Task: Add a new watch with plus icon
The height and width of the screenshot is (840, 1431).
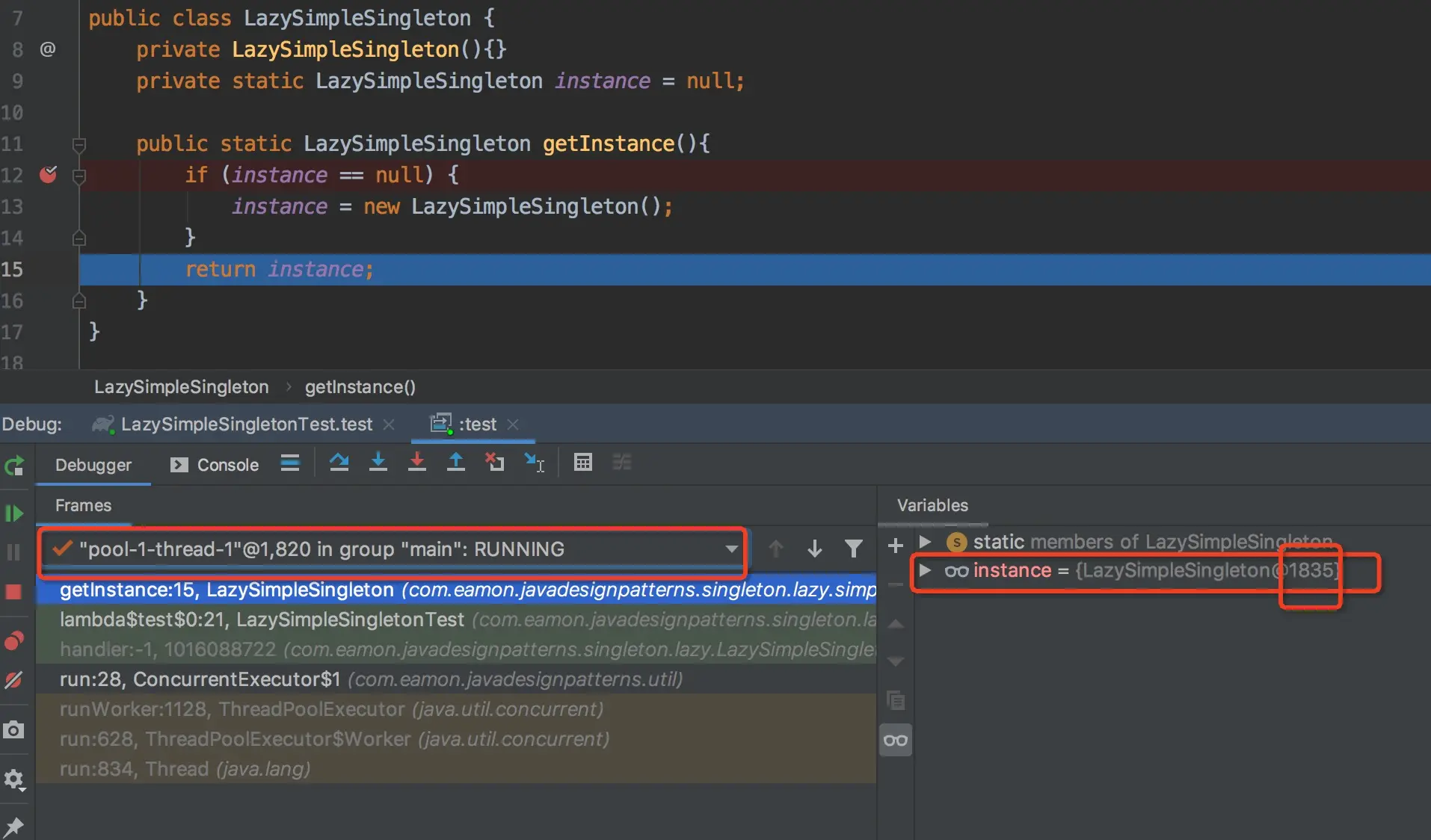Action: [x=895, y=546]
